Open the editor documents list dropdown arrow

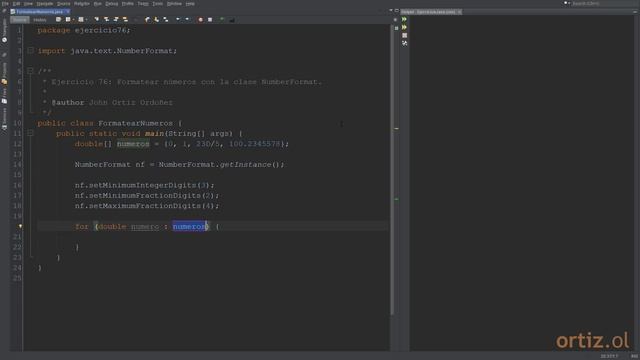[x=391, y=10]
